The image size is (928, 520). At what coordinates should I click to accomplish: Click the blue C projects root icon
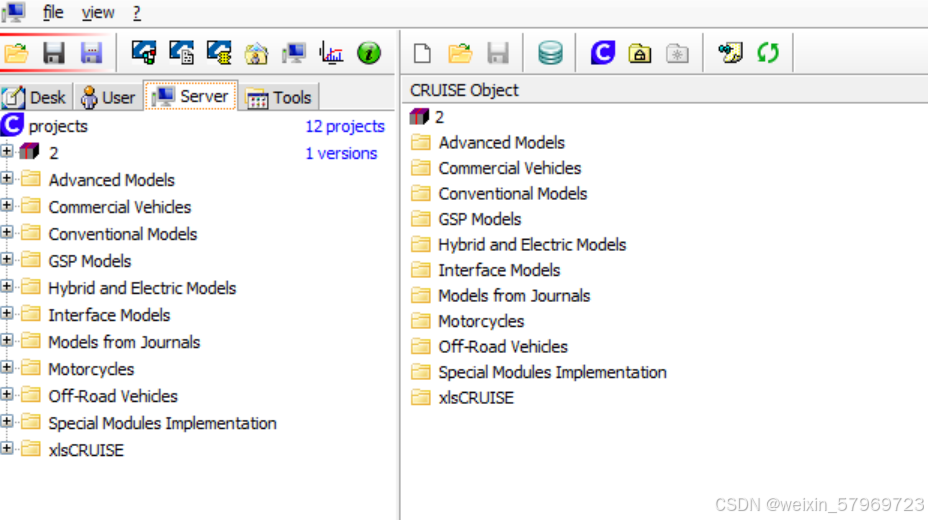tap(12, 125)
